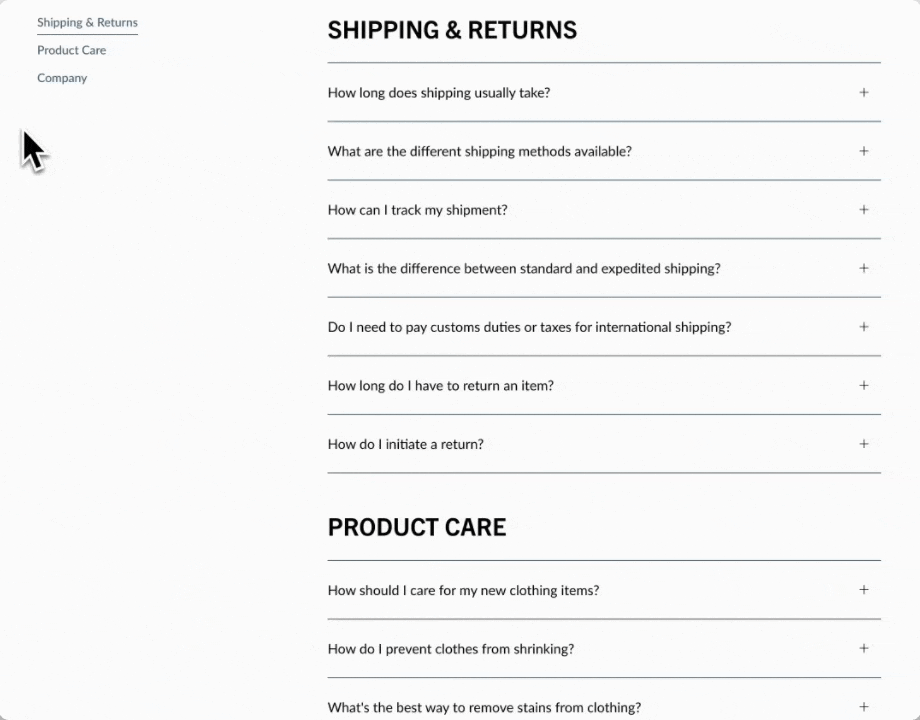
Task: Go to Company section in sidebar
Action: tap(62, 78)
